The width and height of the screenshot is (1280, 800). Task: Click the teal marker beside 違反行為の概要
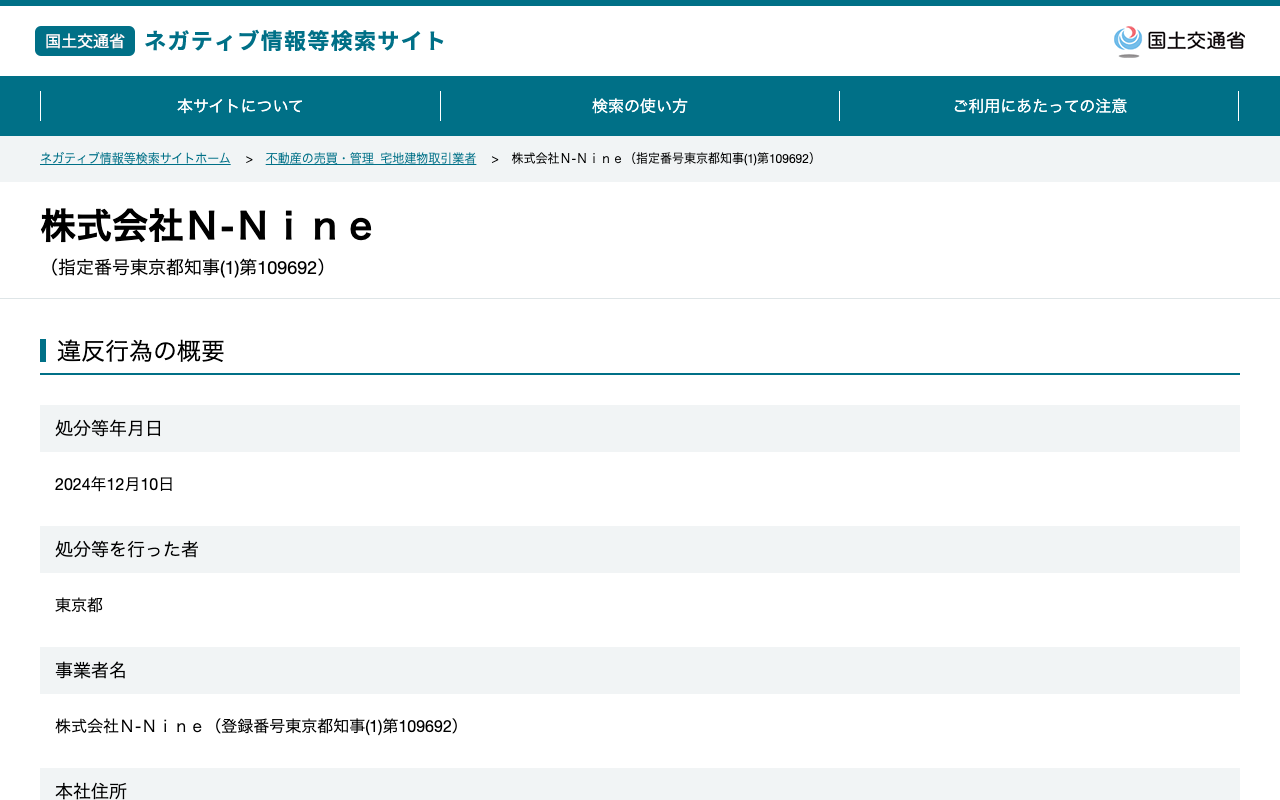click(43, 350)
